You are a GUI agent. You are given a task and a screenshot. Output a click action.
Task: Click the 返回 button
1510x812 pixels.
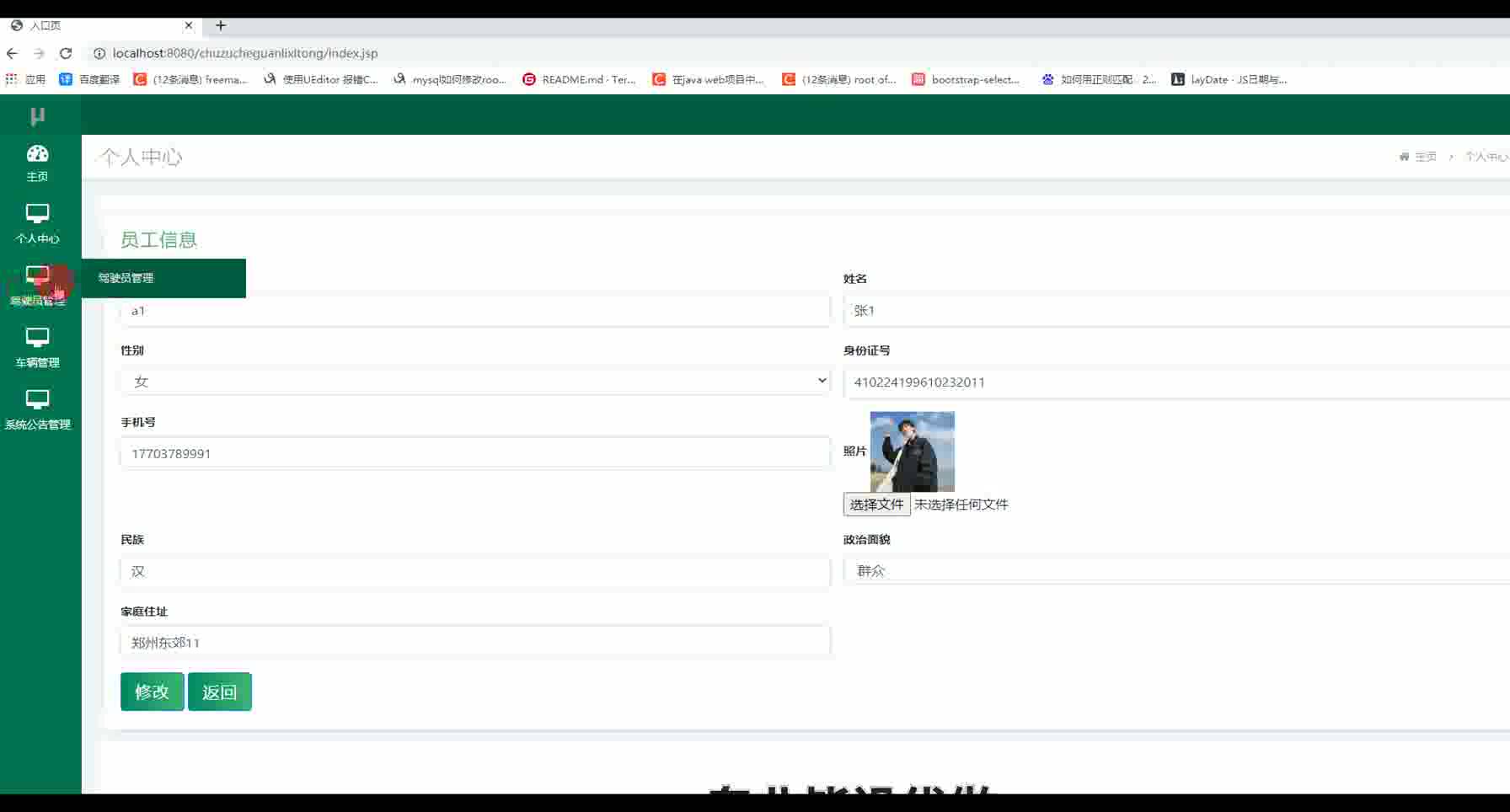(x=219, y=692)
